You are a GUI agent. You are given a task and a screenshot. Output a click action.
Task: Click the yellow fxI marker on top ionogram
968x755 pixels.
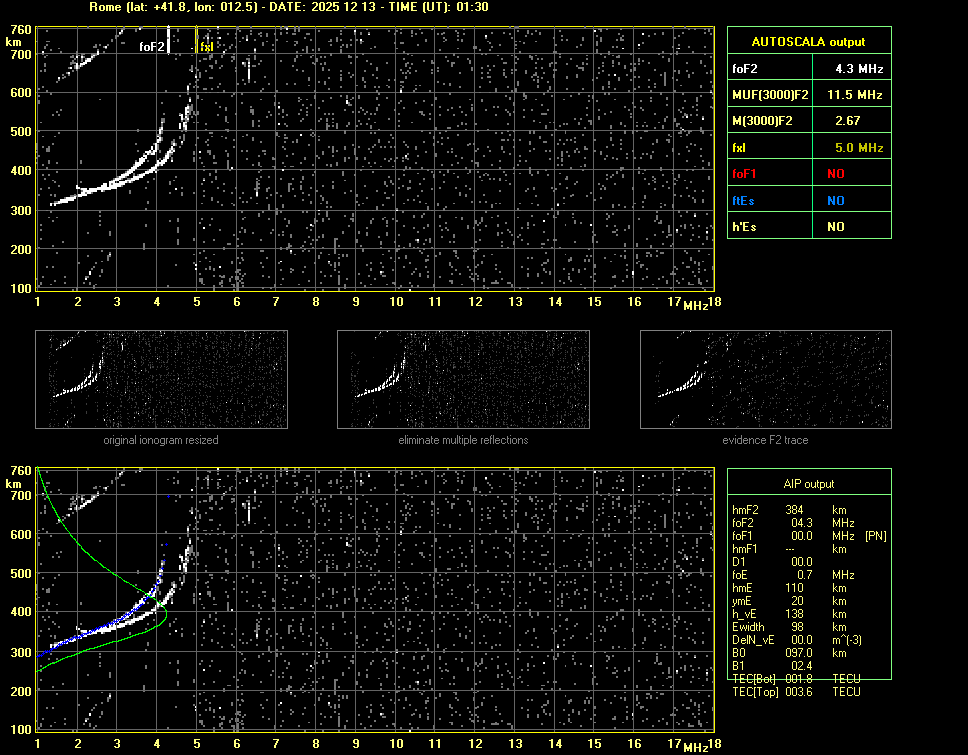(206, 46)
